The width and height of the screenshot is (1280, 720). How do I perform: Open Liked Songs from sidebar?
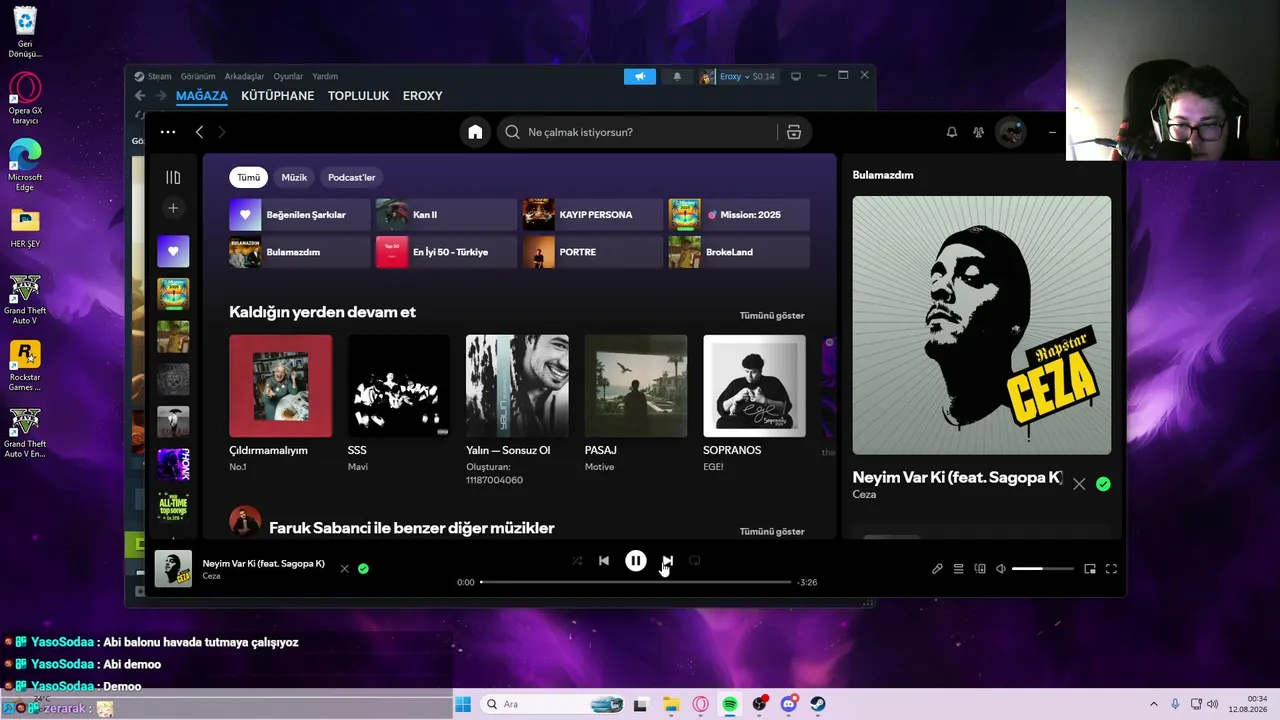[173, 251]
